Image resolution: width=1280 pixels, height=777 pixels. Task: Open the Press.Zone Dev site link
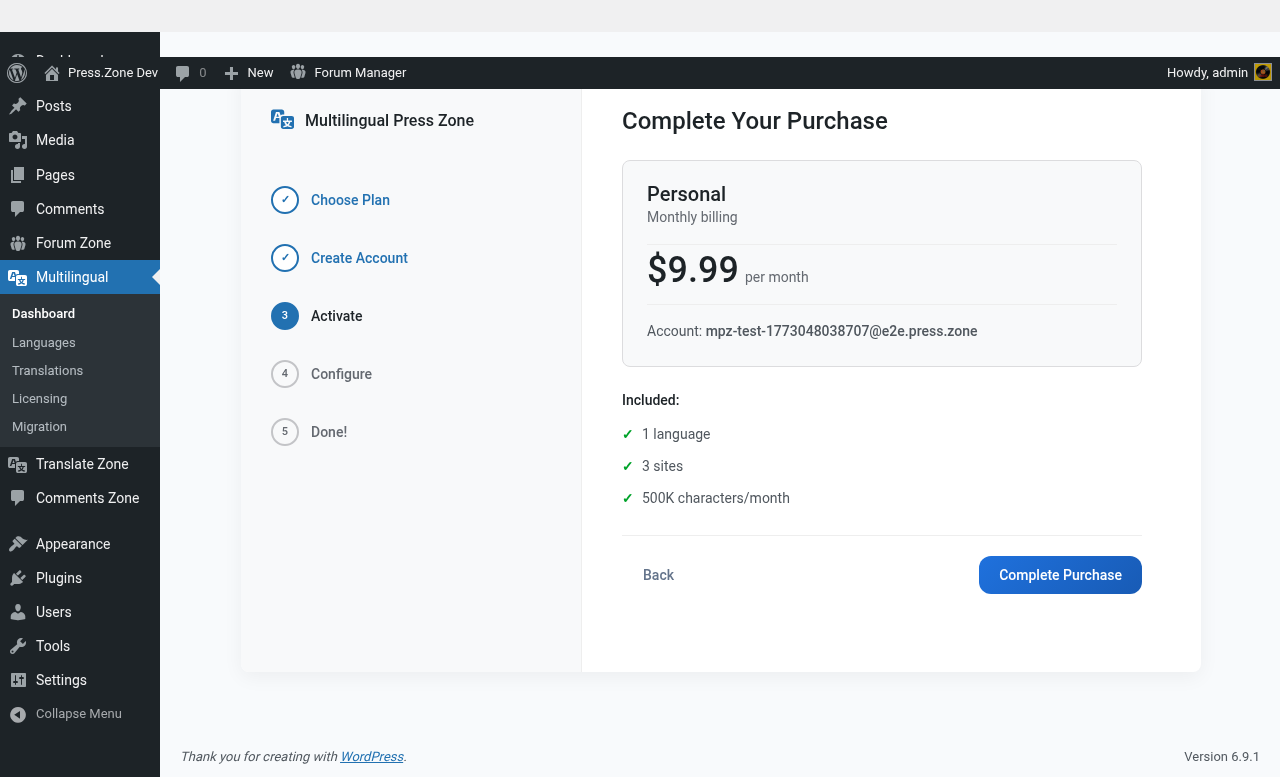coord(101,73)
